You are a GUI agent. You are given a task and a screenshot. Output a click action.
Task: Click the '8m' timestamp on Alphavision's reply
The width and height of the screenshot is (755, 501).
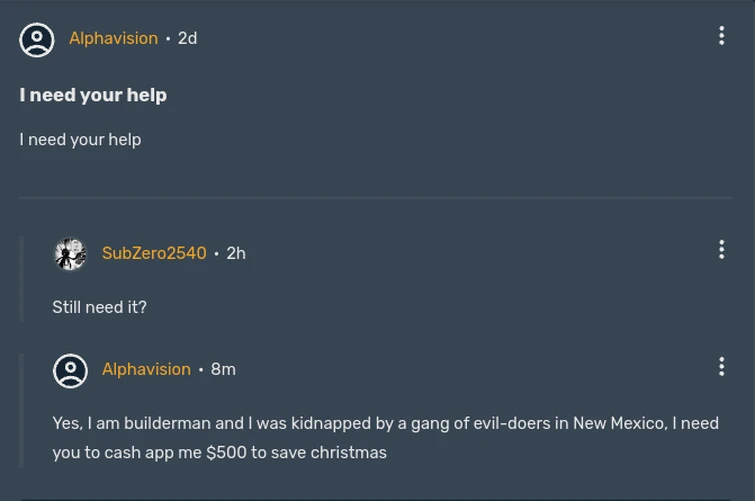(x=223, y=369)
